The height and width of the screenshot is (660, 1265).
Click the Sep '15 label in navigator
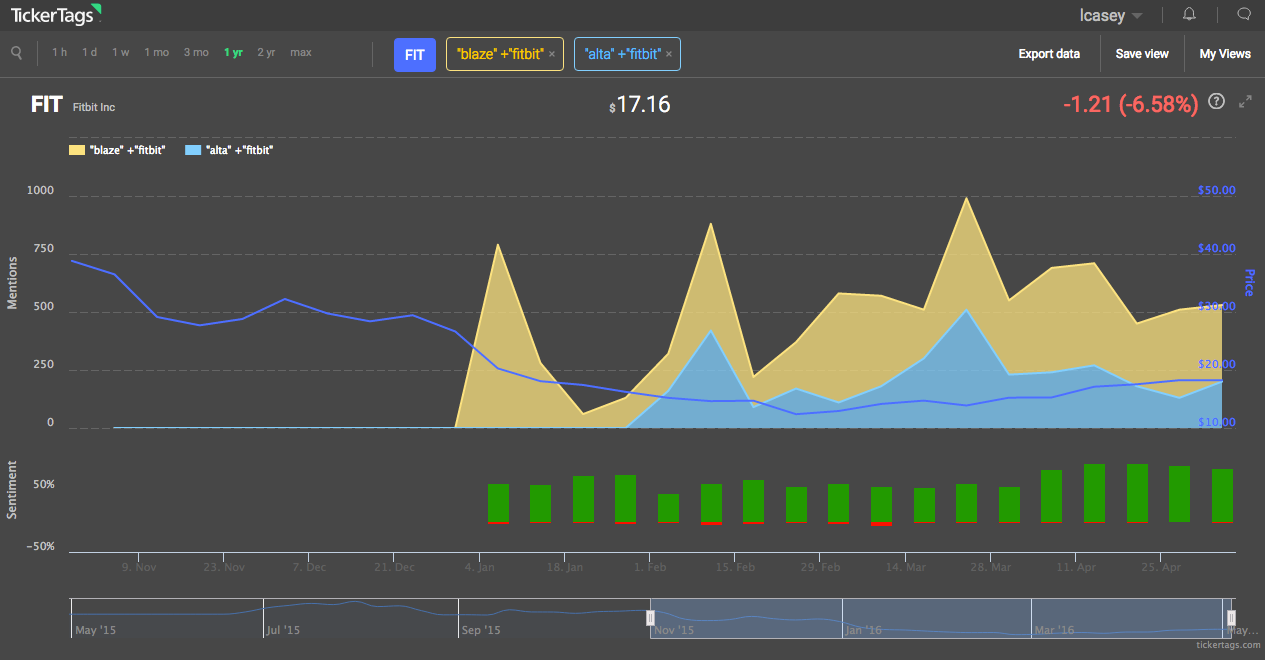click(x=480, y=630)
